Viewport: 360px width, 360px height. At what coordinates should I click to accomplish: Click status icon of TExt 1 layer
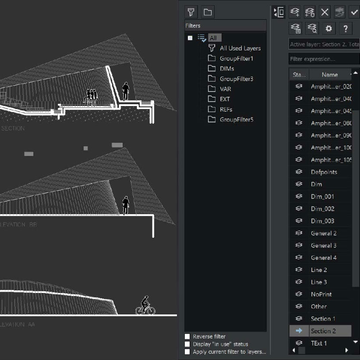coord(299,343)
